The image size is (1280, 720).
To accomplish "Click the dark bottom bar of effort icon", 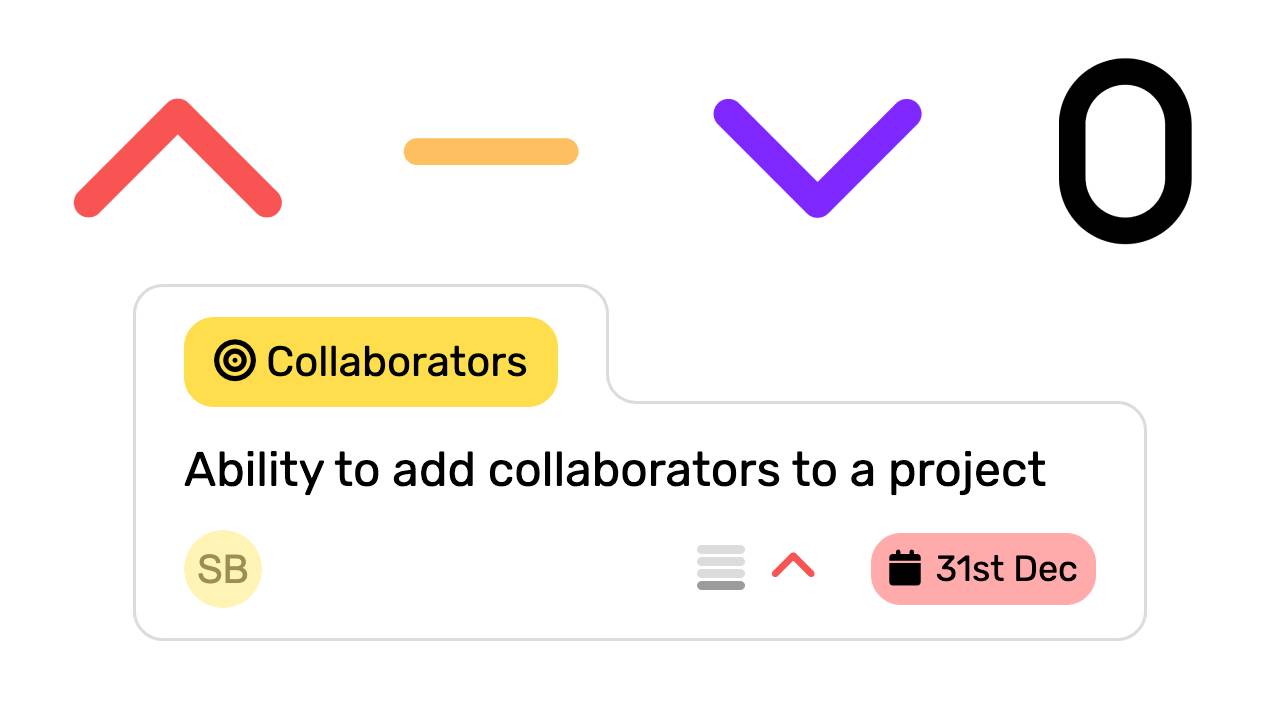I will (x=721, y=586).
